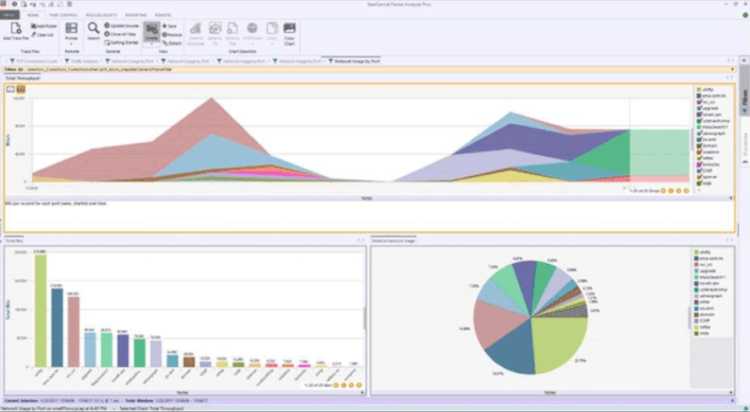Click first legend swatch in pie chart legend
This screenshot has height=412, width=750.
pyautogui.click(x=696, y=252)
